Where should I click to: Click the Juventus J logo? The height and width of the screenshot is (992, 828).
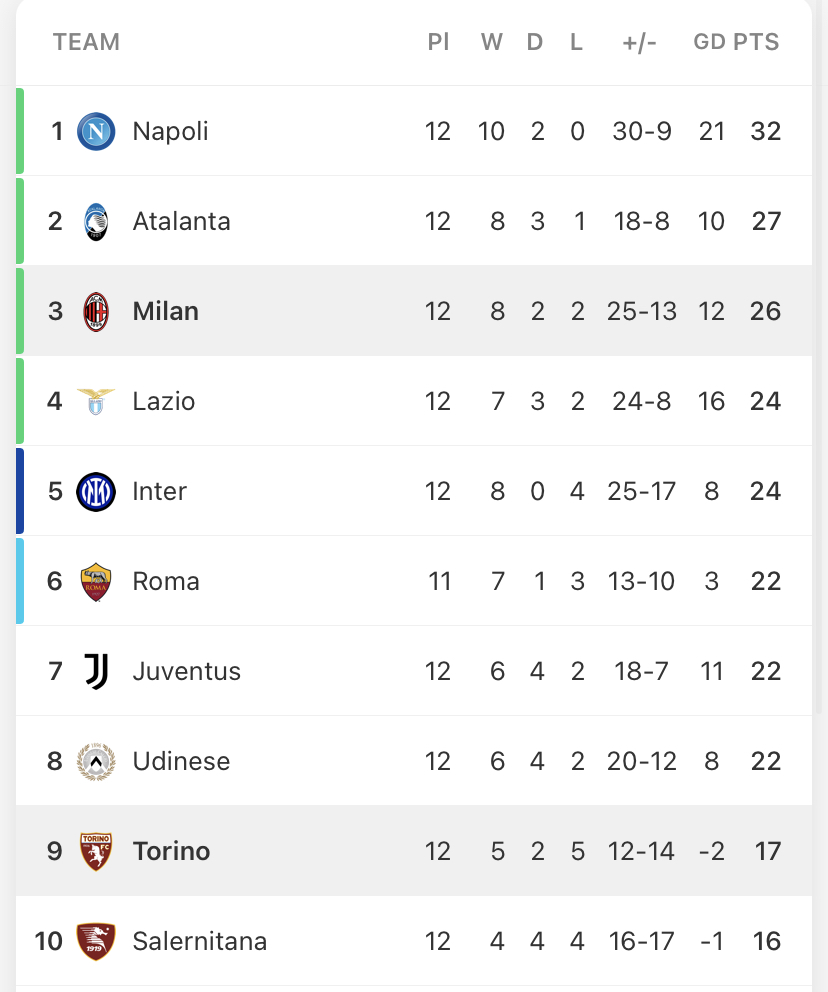click(x=97, y=671)
